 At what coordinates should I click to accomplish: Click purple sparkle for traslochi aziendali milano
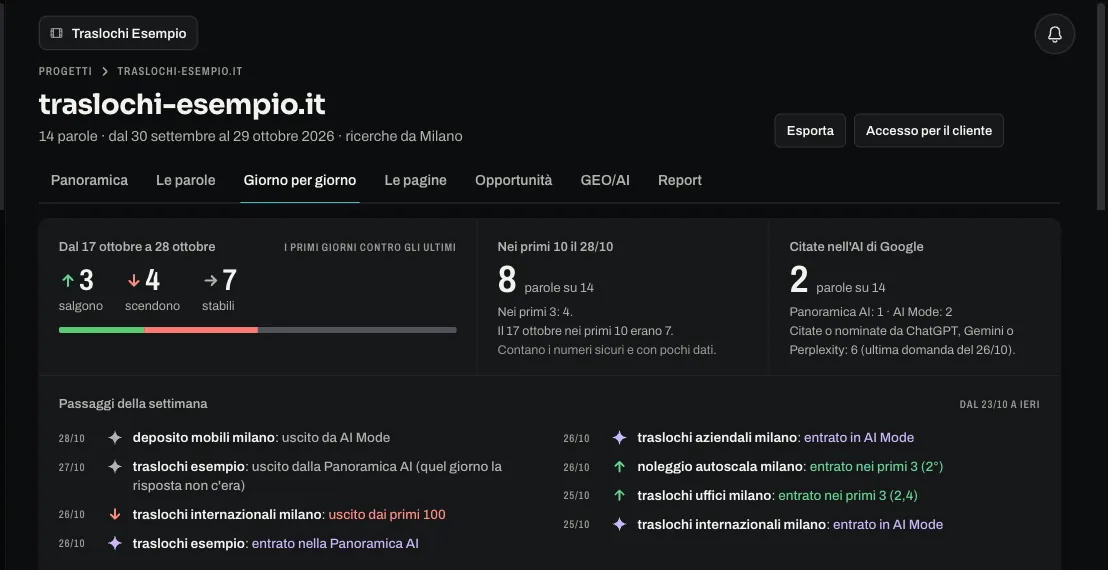click(619, 437)
